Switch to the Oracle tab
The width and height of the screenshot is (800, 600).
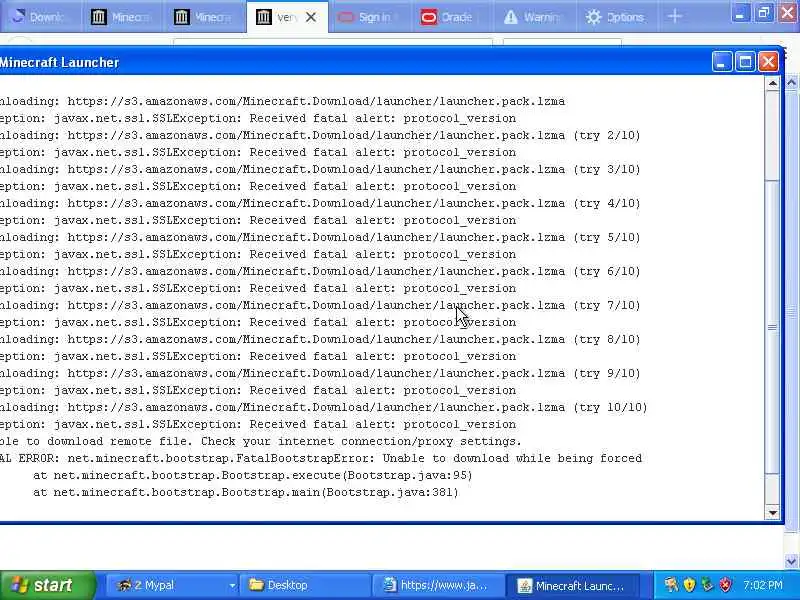coord(451,17)
